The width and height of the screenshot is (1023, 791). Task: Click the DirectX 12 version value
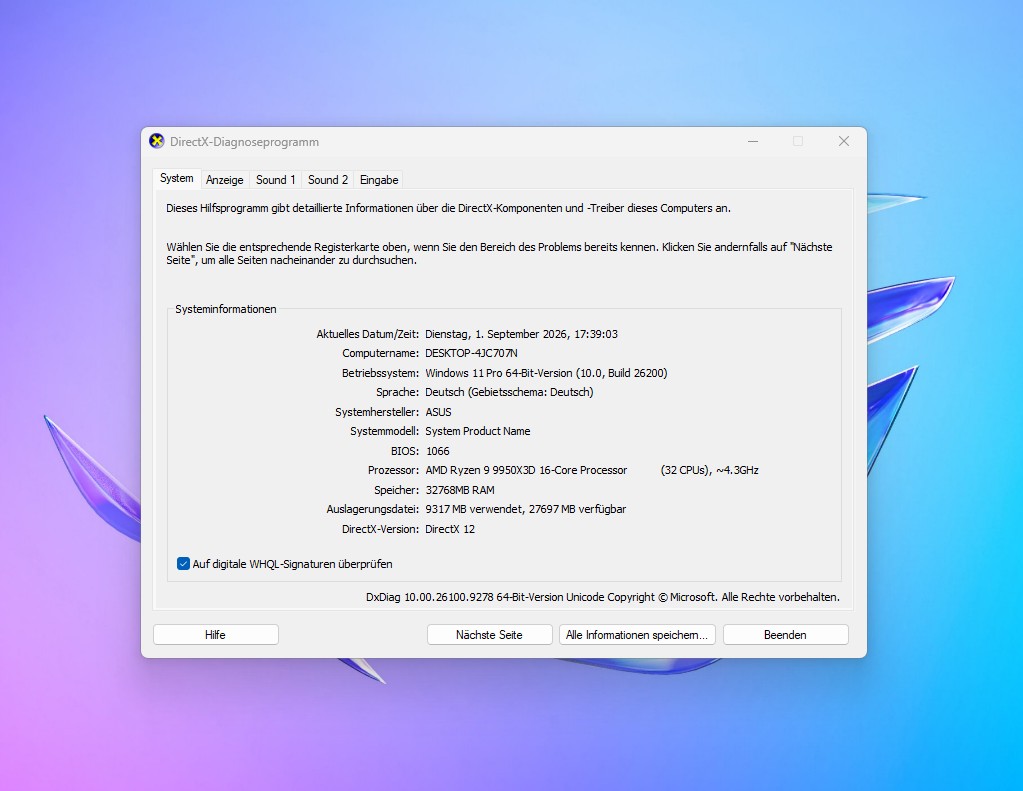point(450,529)
